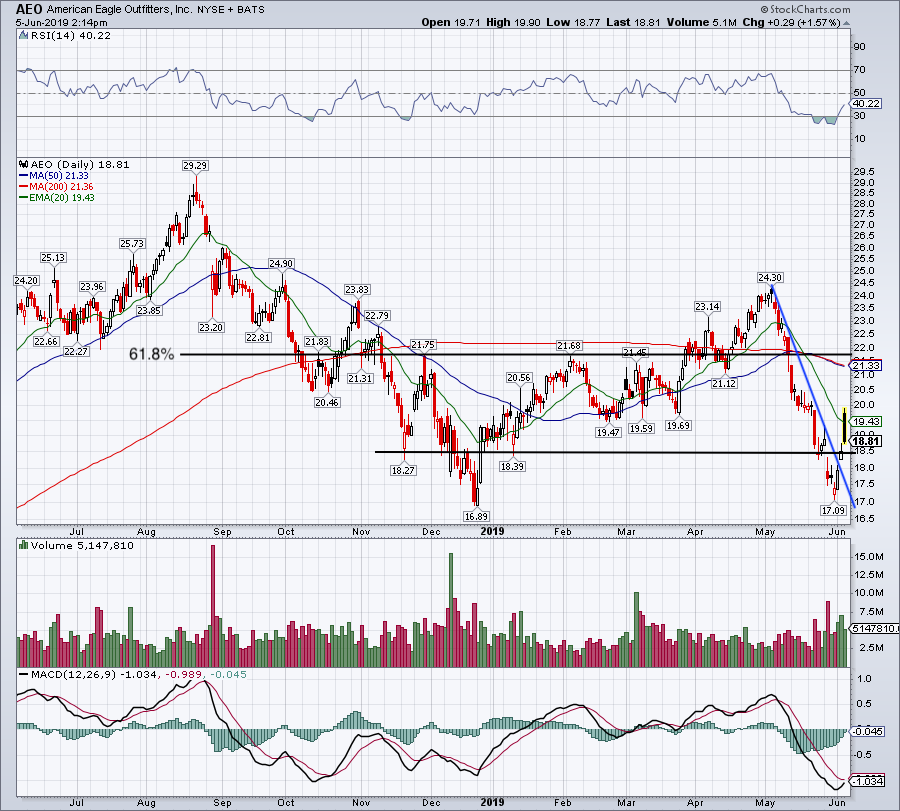Click the small arrow after Chg value
Screen dimensions: 900x811
(x=847, y=23)
